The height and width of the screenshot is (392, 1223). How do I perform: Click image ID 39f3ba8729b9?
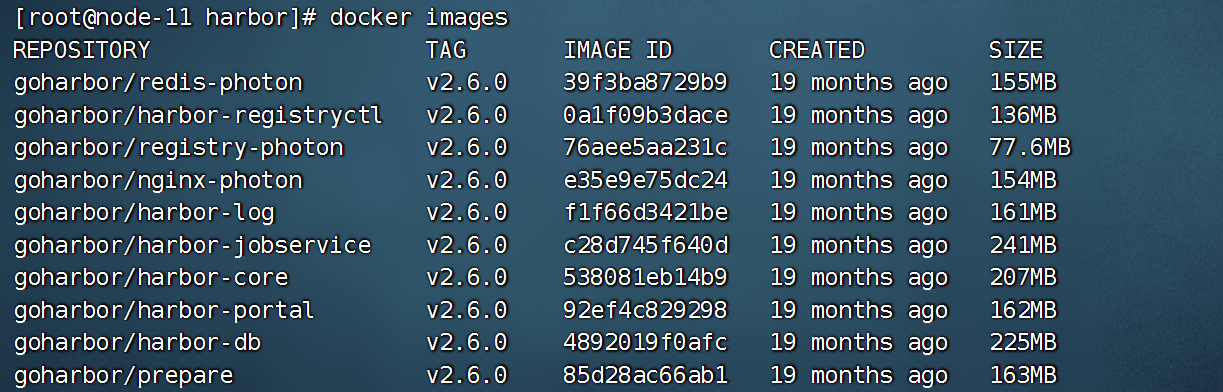(x=645, y=83)
